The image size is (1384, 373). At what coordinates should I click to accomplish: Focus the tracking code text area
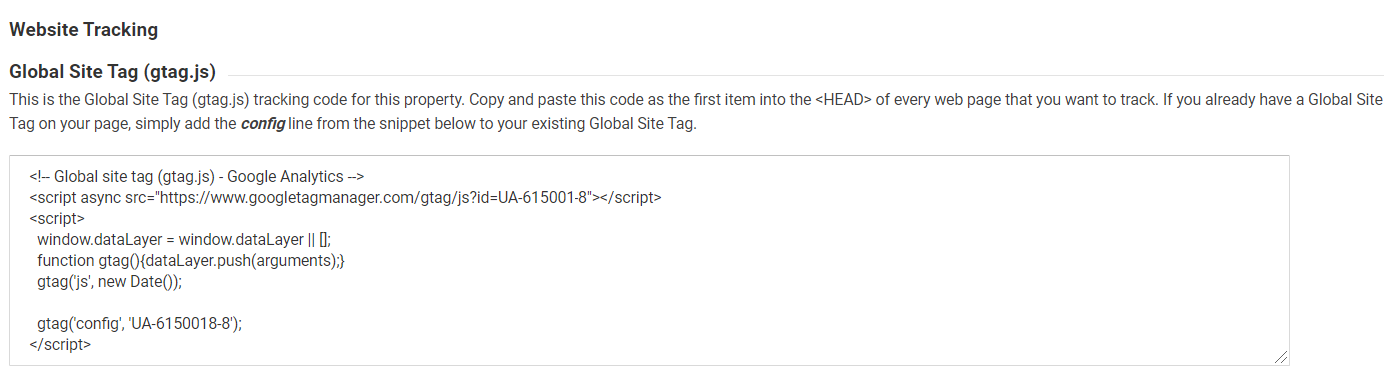[649, 260]
